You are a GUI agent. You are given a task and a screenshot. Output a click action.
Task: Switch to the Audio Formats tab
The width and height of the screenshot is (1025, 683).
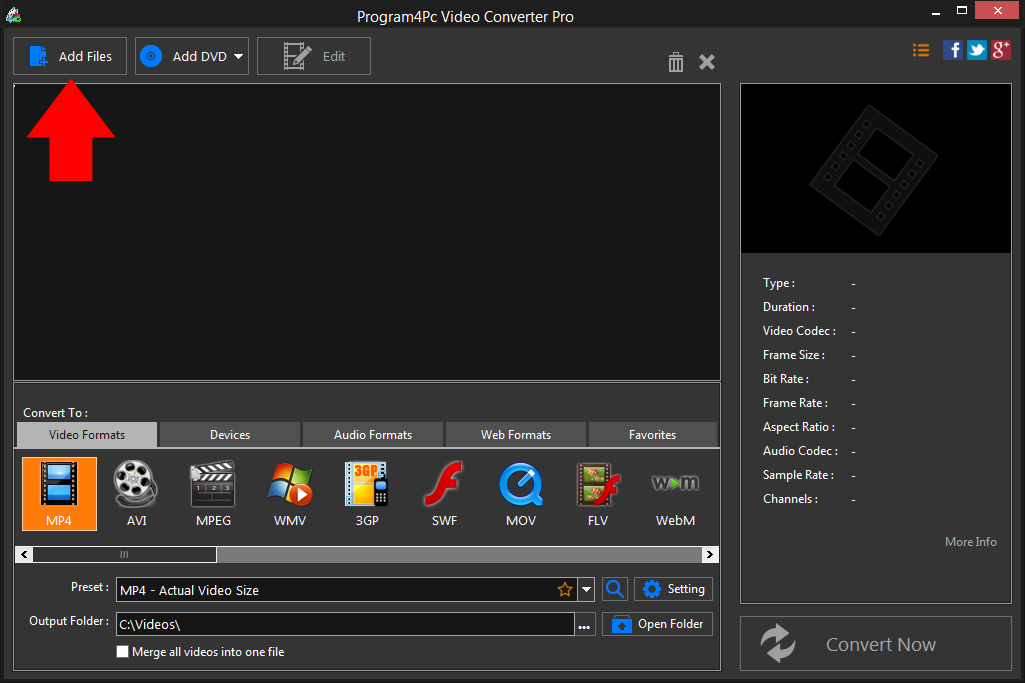pos(372,434)
